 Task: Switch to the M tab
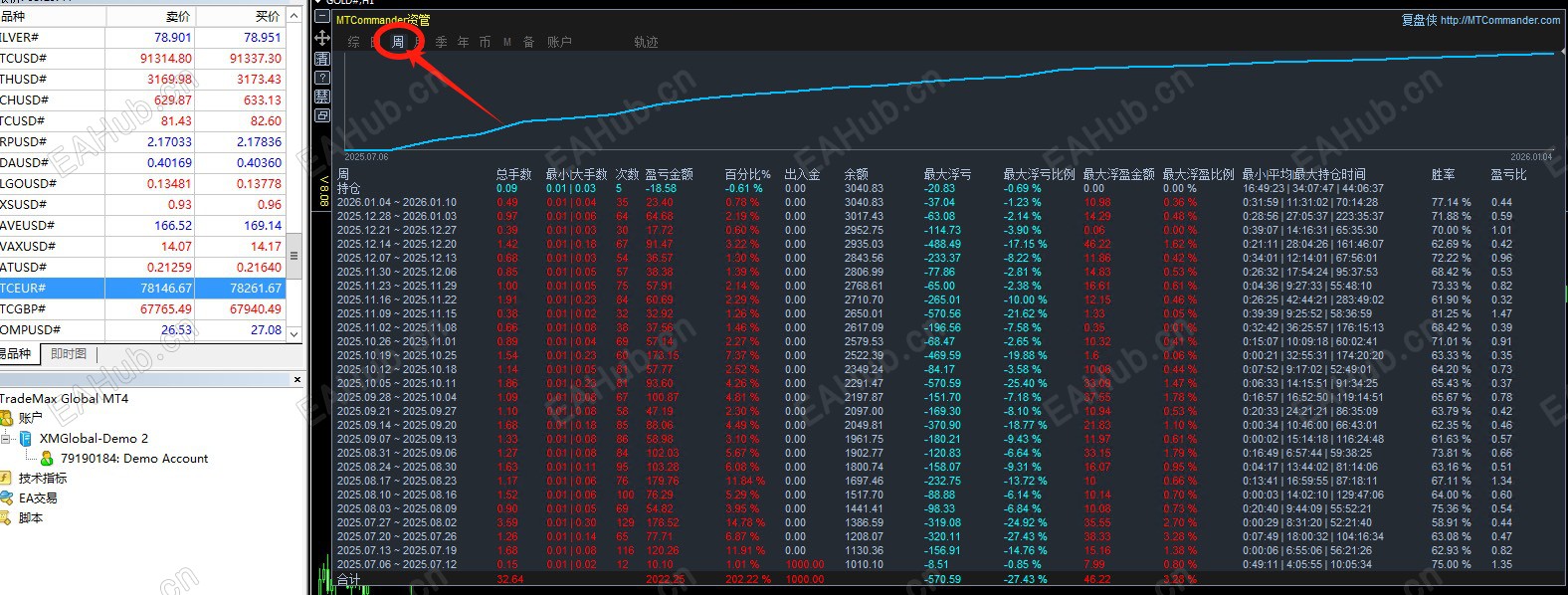pyautogui.click(x=507, y=42)
